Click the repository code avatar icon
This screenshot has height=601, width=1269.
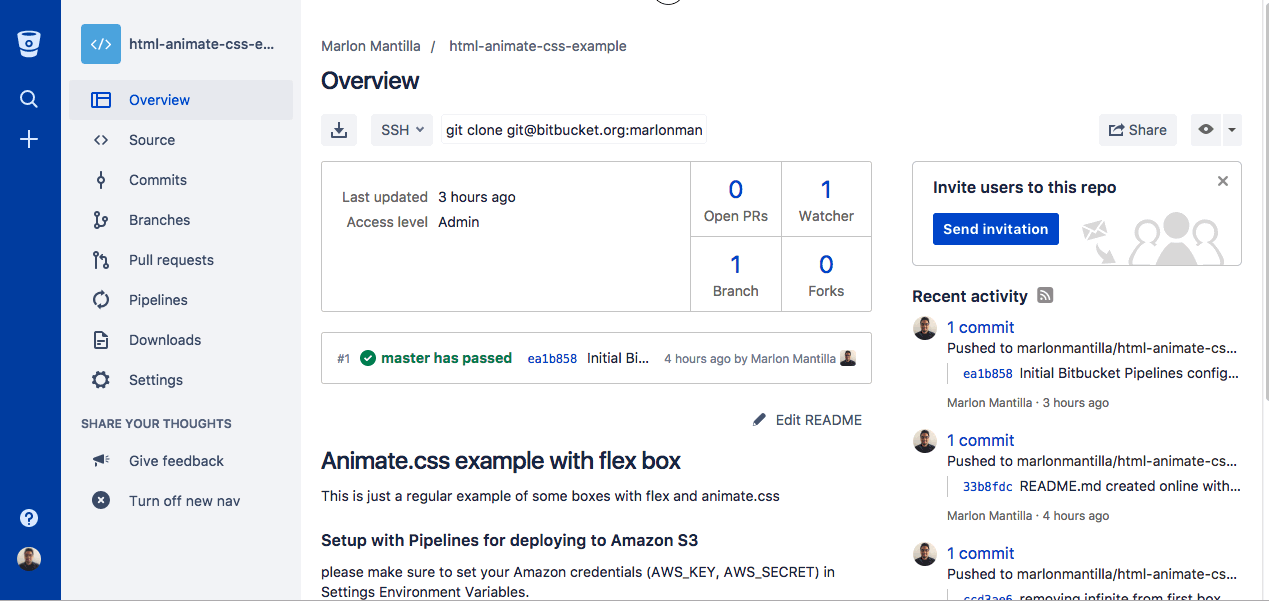[101, 44]
